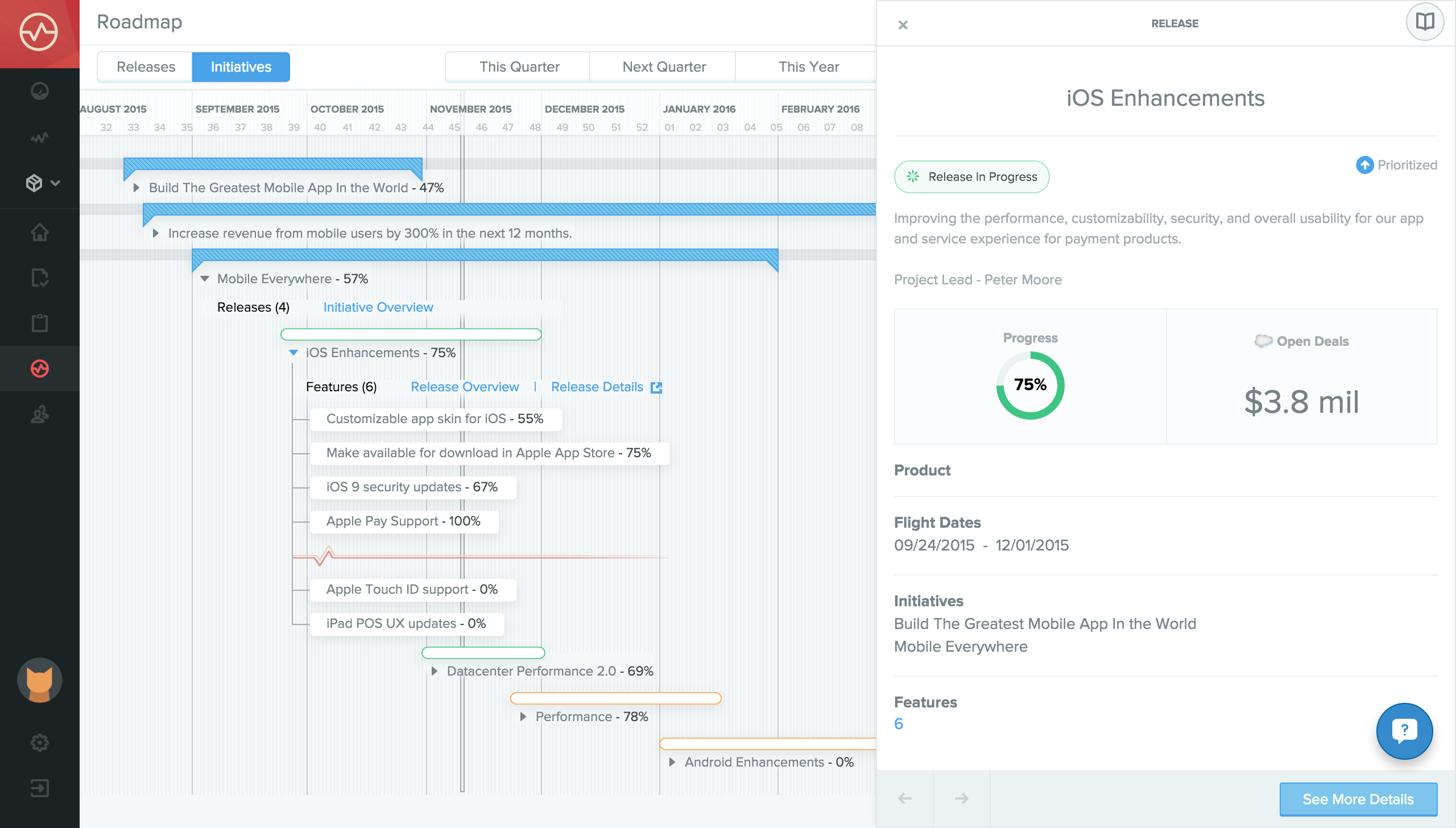Click the logout arrow sidebar icon
Viewport: 1456px width, 828px height.
pyautogui.click(x=39, y=788)
